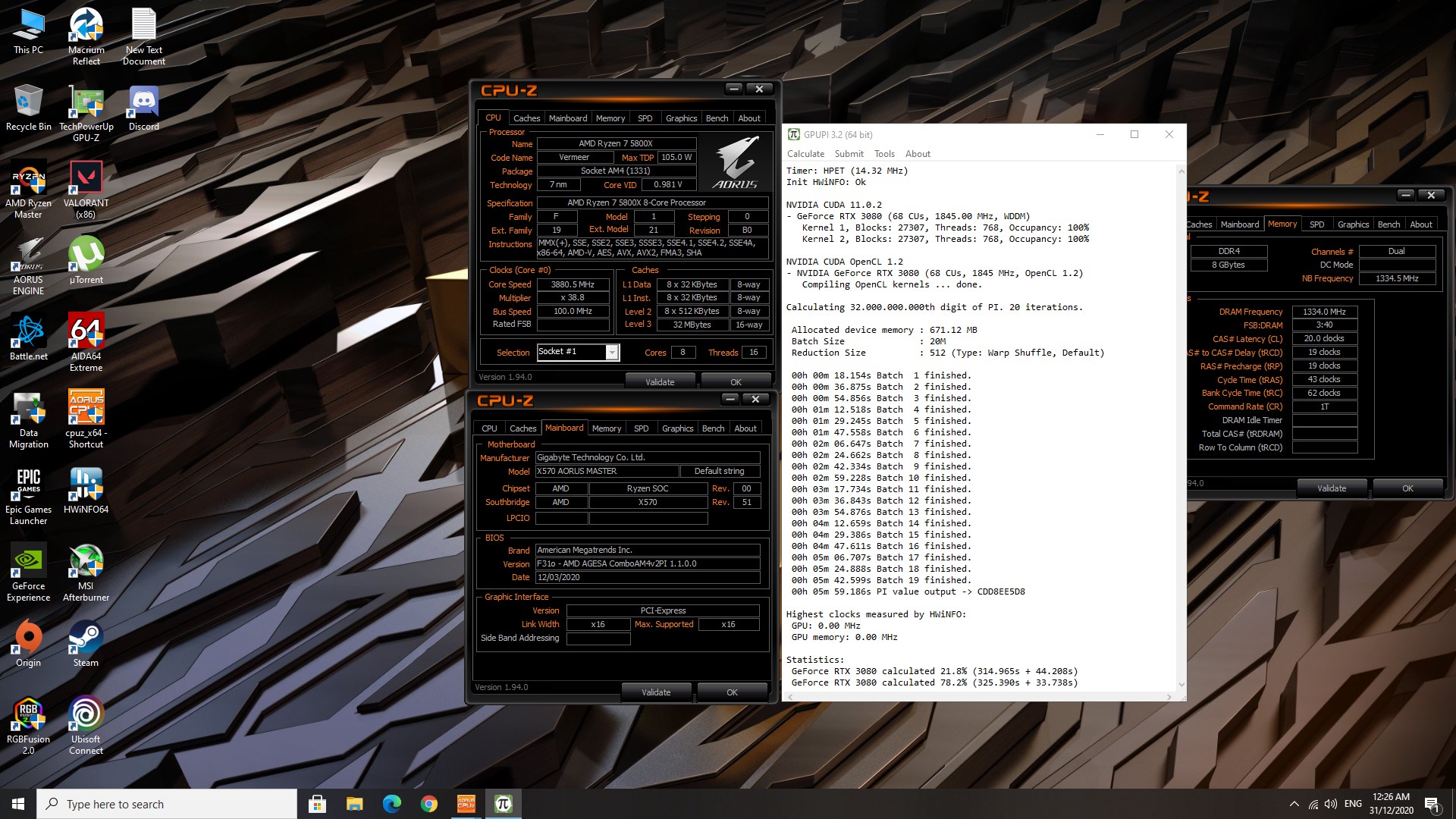The height and width of the screenshot is (819, 1456).
Task: Open AORUS ENGINE desktop shortcut
Action: click(x=28, y=266)
